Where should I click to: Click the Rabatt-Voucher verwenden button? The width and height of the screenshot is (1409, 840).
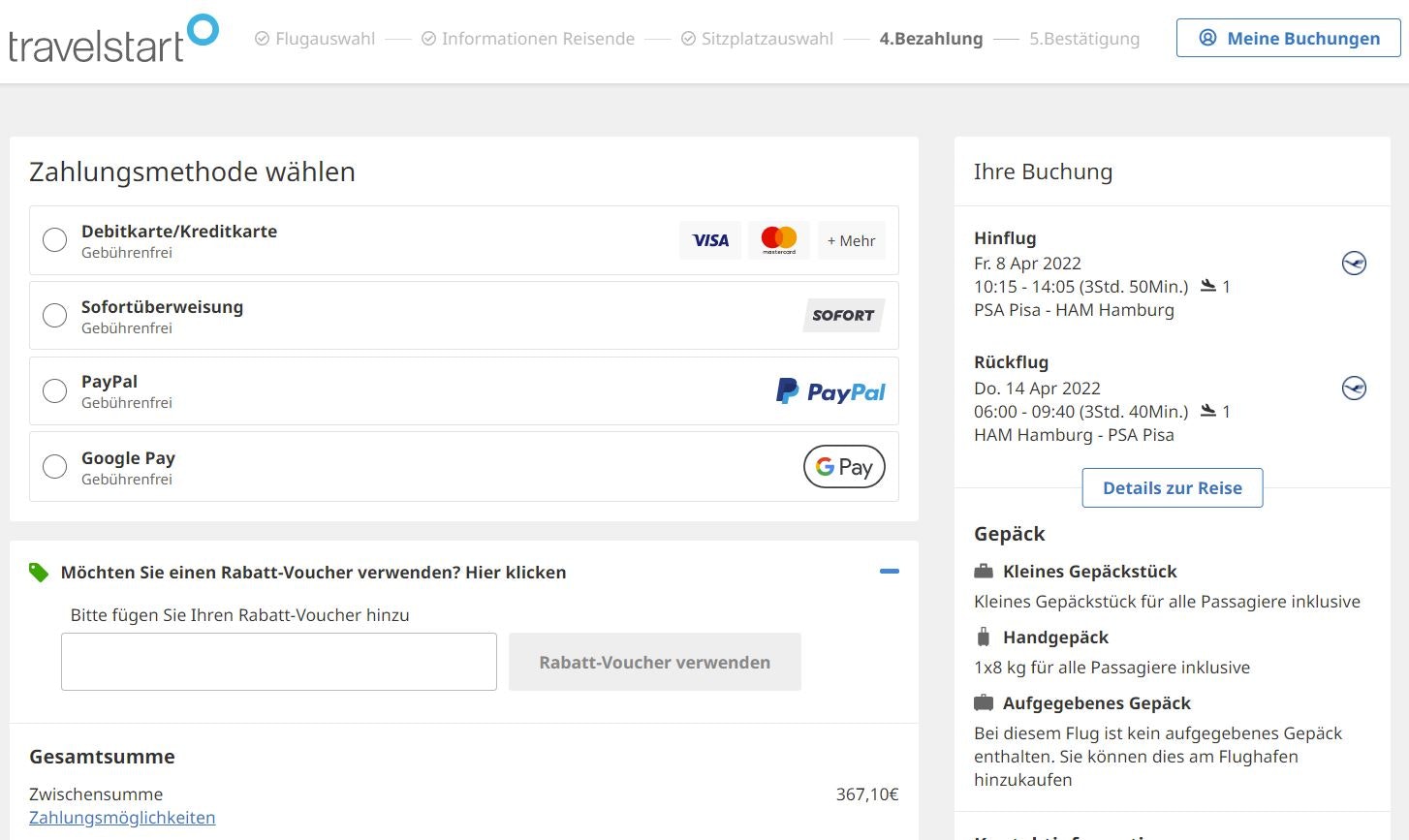point(654,662)
